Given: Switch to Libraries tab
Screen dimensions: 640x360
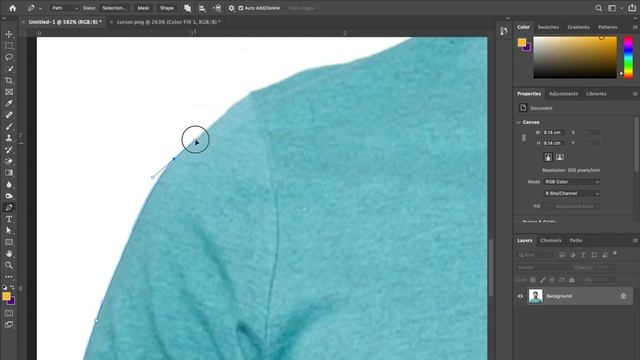Looking at the screenshot, I should [596, 93].
